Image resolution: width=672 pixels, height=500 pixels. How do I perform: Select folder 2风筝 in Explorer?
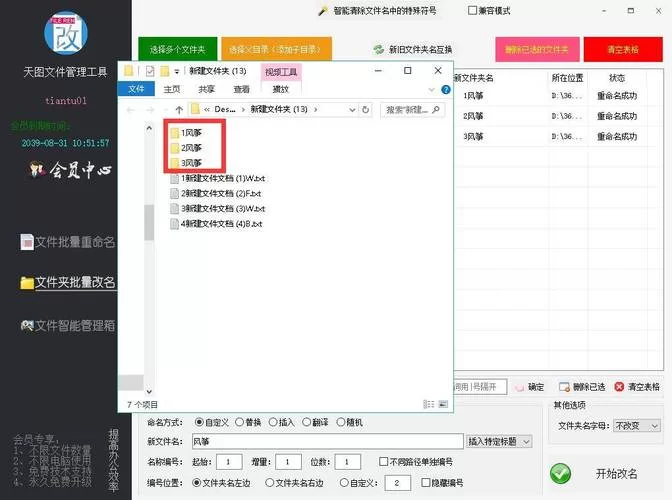(186, 148)
